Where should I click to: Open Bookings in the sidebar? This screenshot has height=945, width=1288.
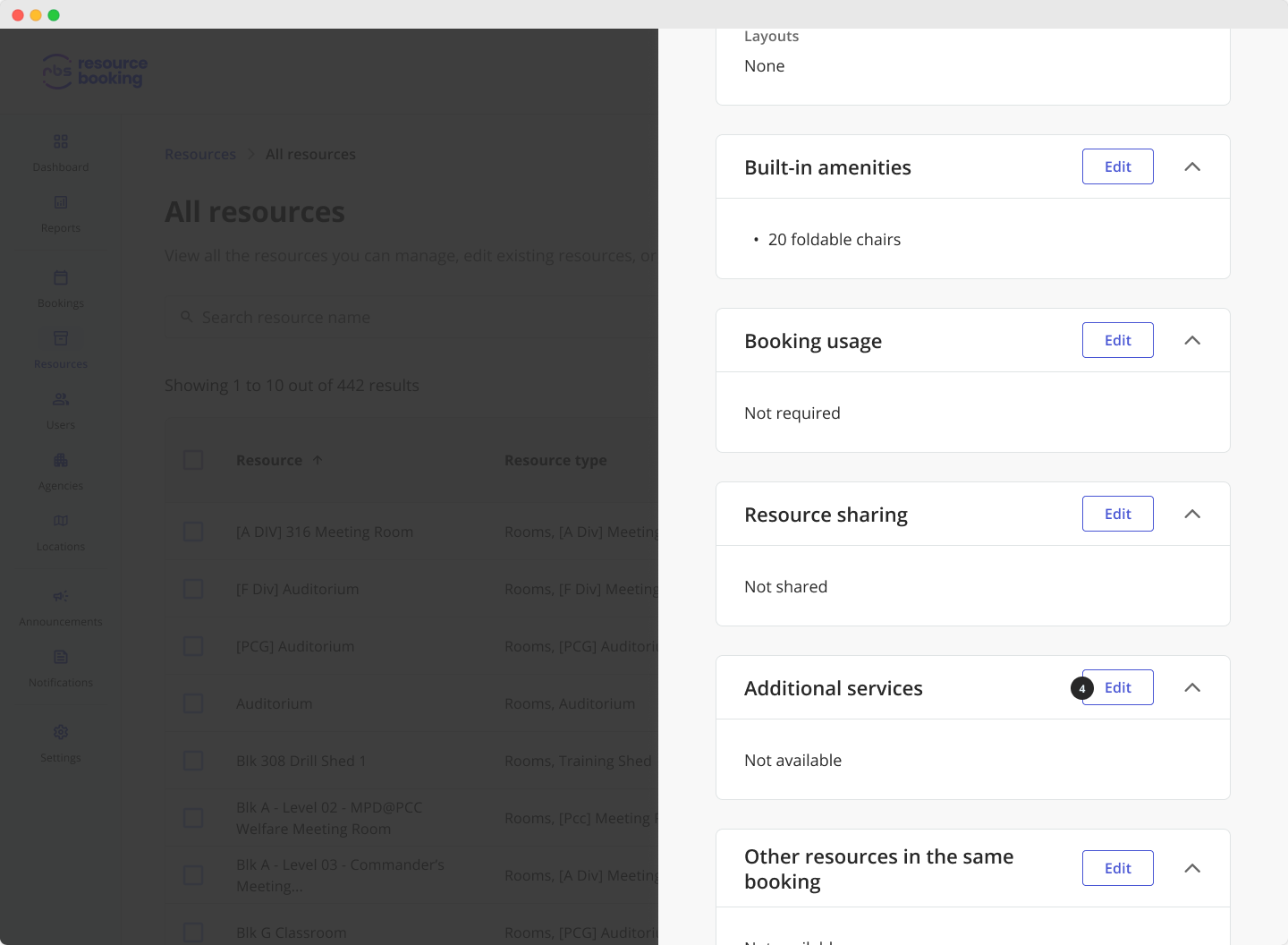click(x=60, y=288)
